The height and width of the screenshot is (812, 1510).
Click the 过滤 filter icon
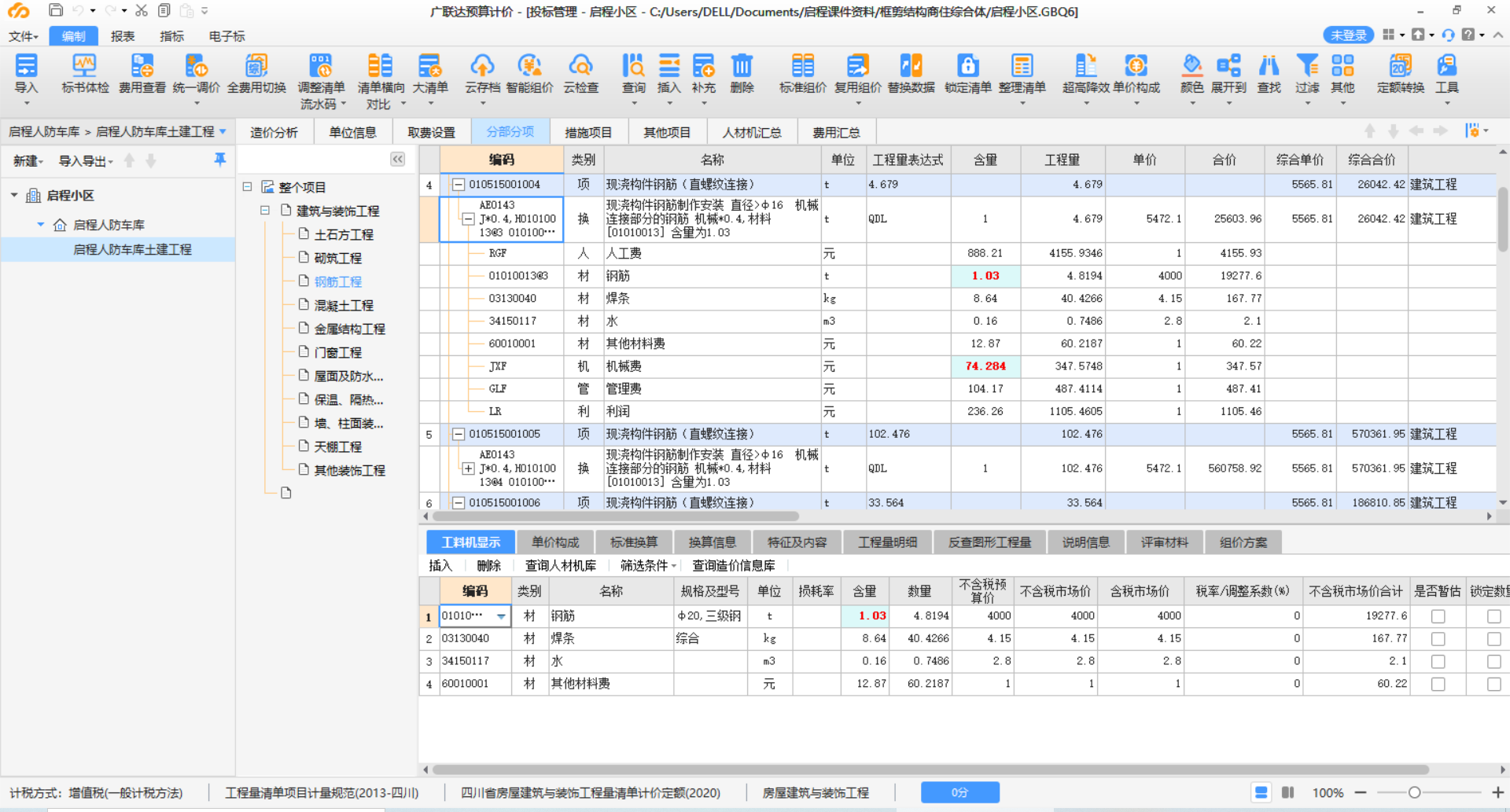(1307, 66)
